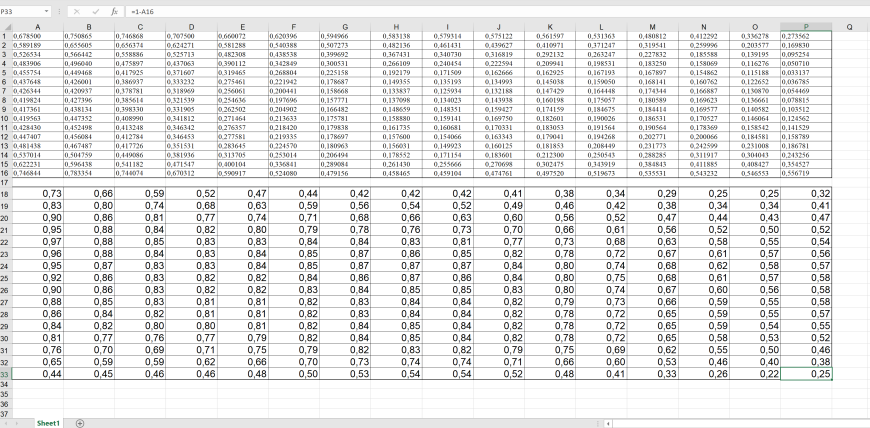Click the Name Box showing P33

21,11
